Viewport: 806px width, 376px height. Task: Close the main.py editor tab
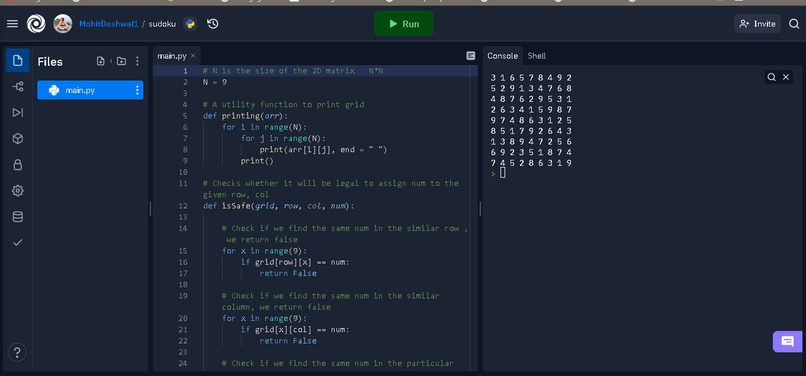pos(193,56)
